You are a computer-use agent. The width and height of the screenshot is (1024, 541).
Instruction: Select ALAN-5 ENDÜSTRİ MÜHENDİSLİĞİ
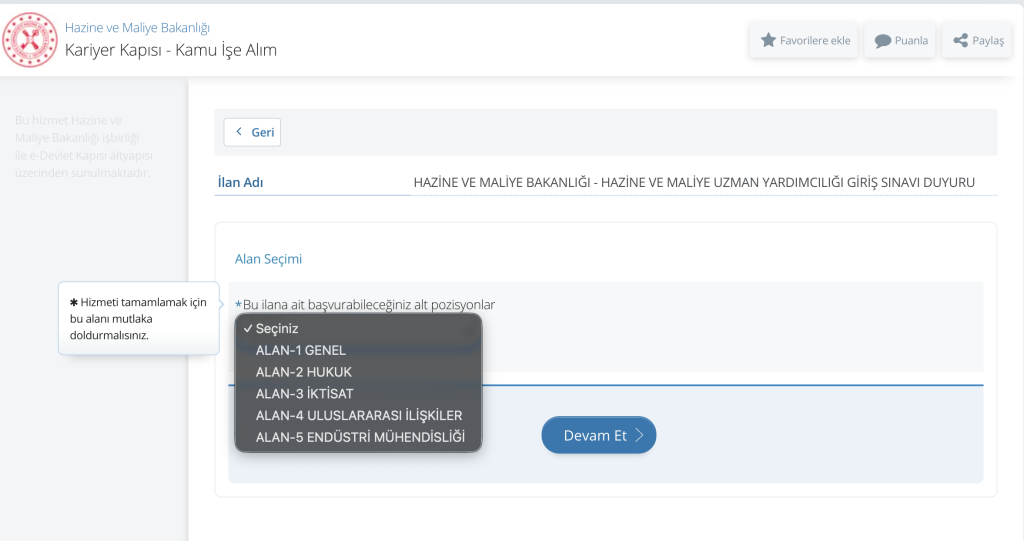point(360,437)
